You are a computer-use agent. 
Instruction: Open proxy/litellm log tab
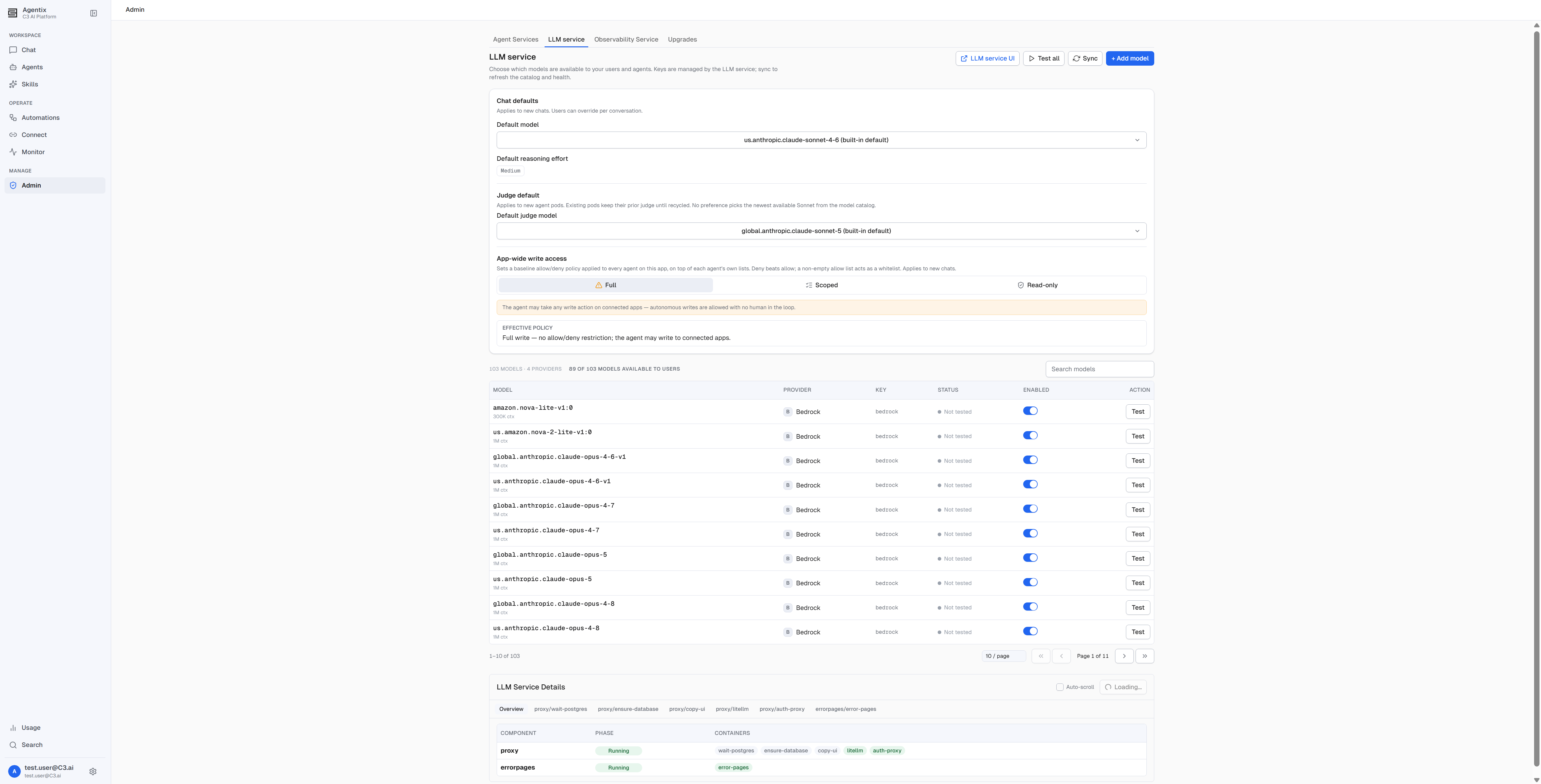pyautogui.click(x=732, y=709)
